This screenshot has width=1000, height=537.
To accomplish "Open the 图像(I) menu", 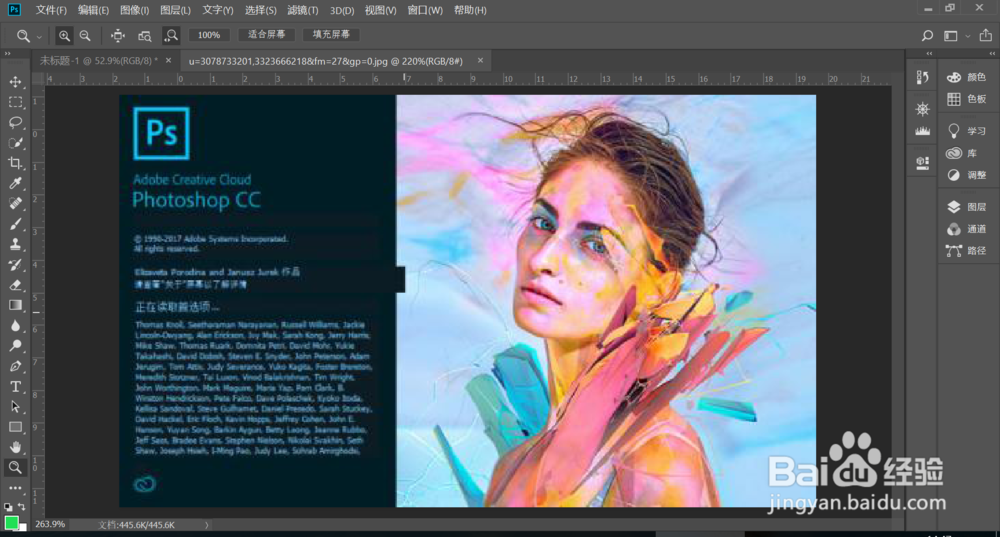I will [x=135, y=10].
